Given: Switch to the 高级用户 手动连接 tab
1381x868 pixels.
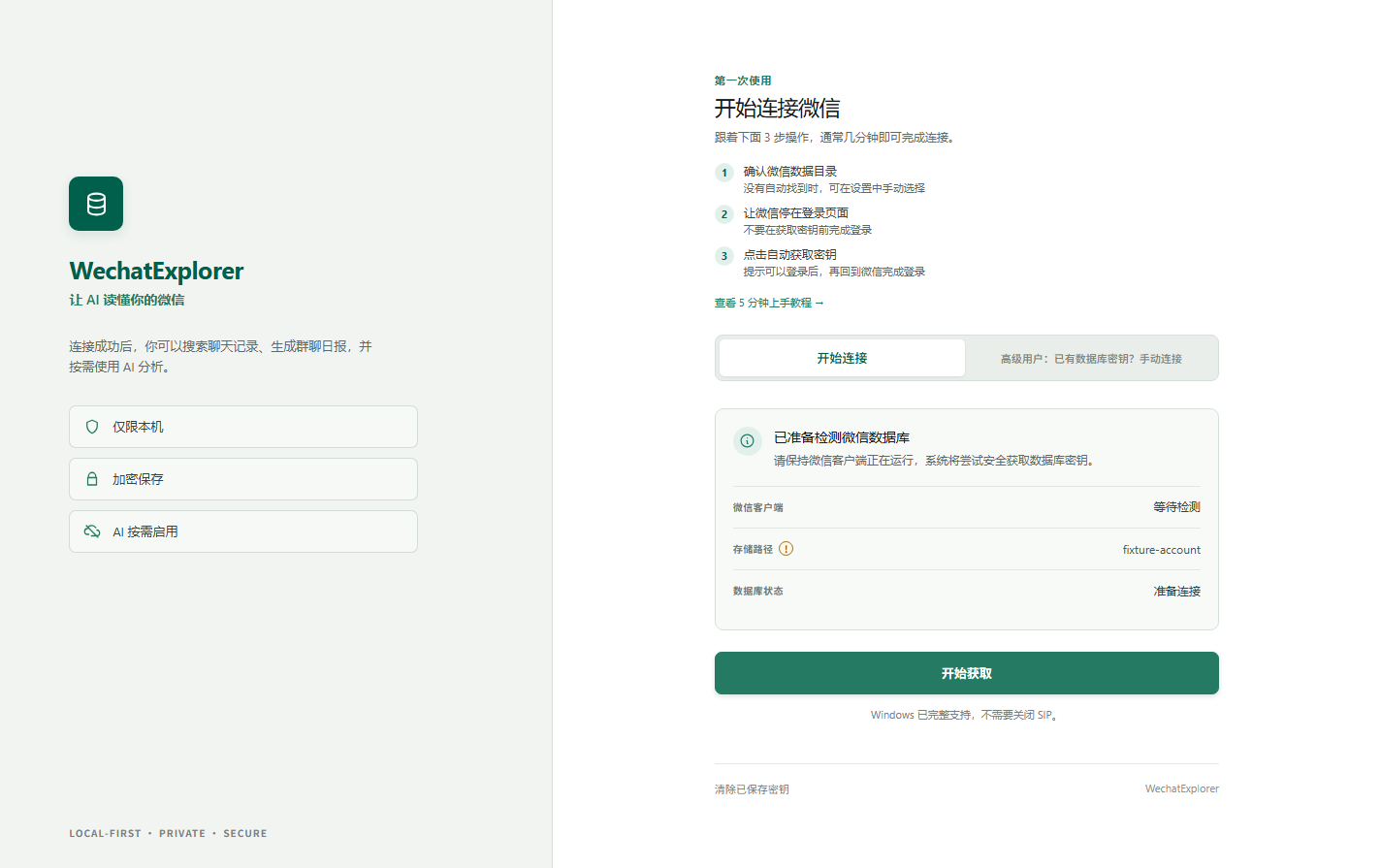Looking at the screenshot, I should click(1091, 359).
